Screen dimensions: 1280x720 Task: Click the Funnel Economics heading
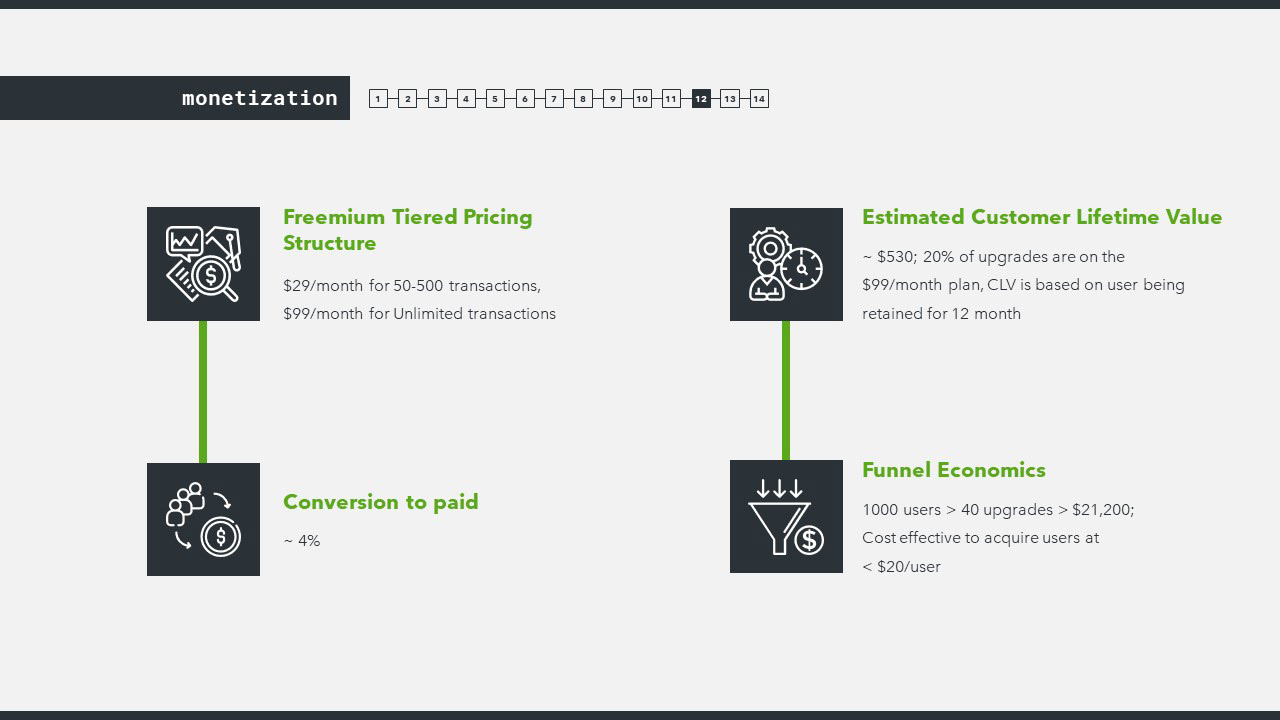coord(953,470)
